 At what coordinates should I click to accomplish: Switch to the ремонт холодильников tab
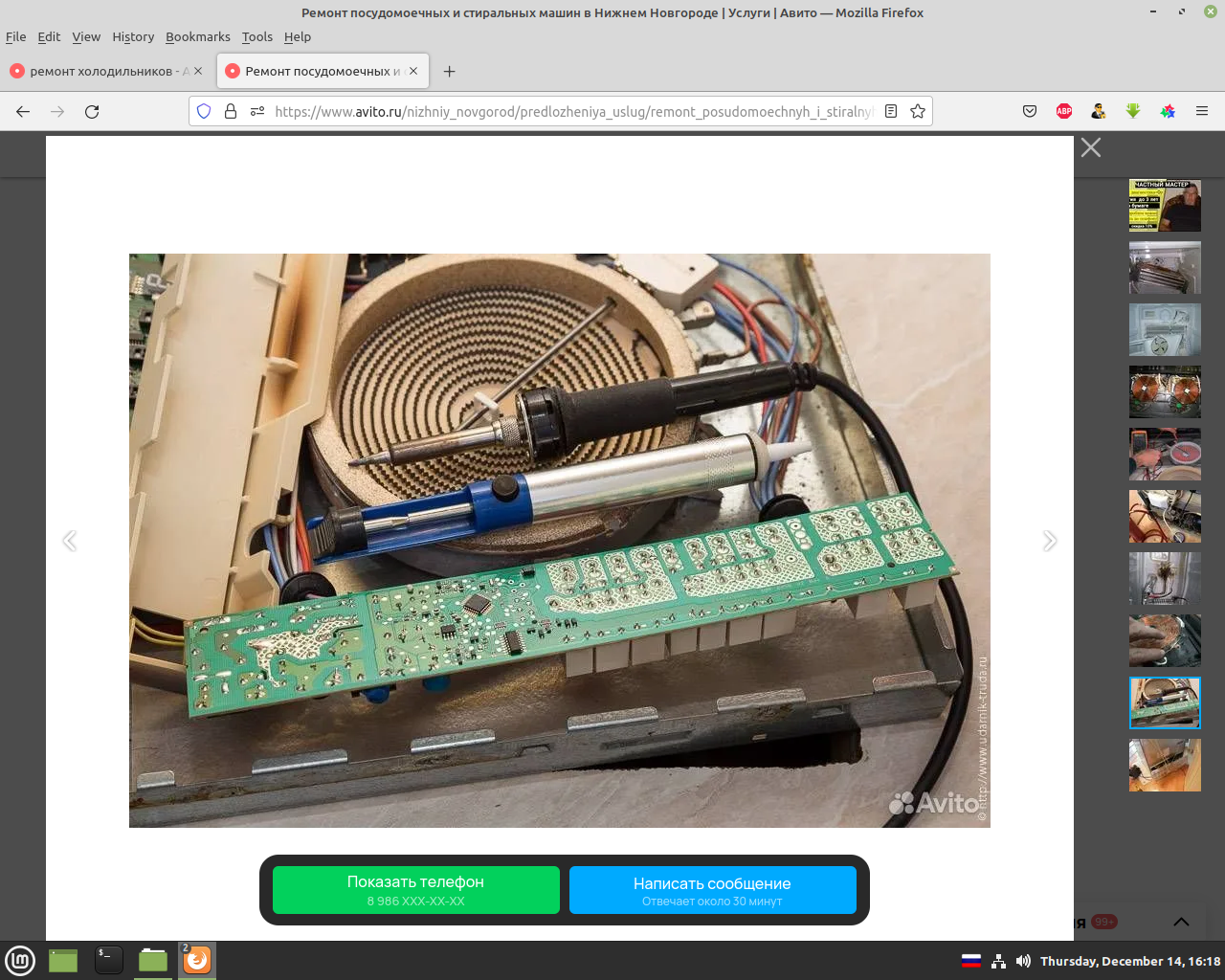(x=107, y=71)
